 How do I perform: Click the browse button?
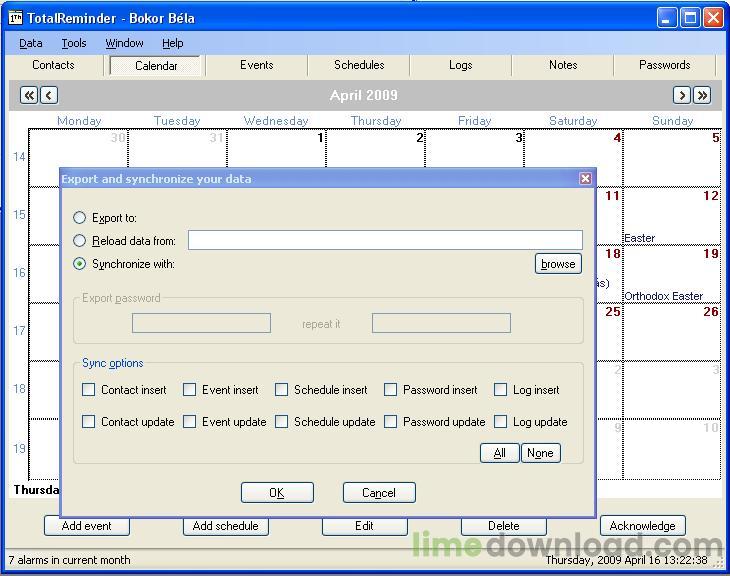pyautogui.click(x=558, y=264)
